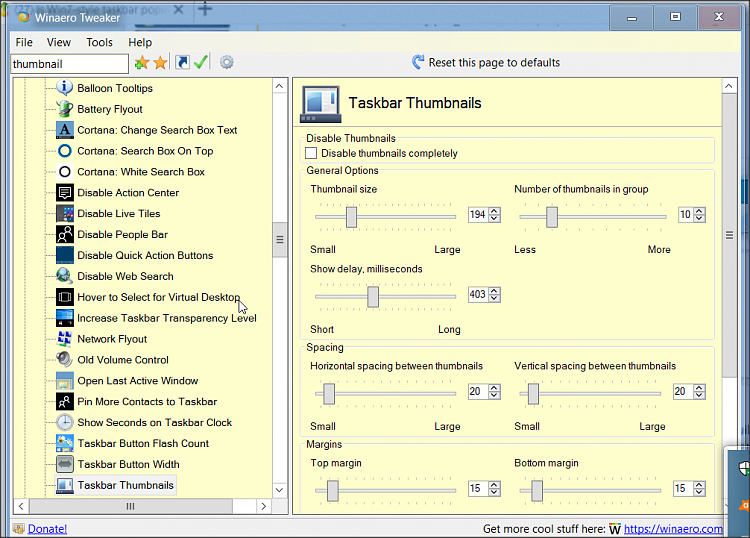Click the Disable Quick Action Buttons icon
This screenshot has height=538, width=750.
[65, 255]
